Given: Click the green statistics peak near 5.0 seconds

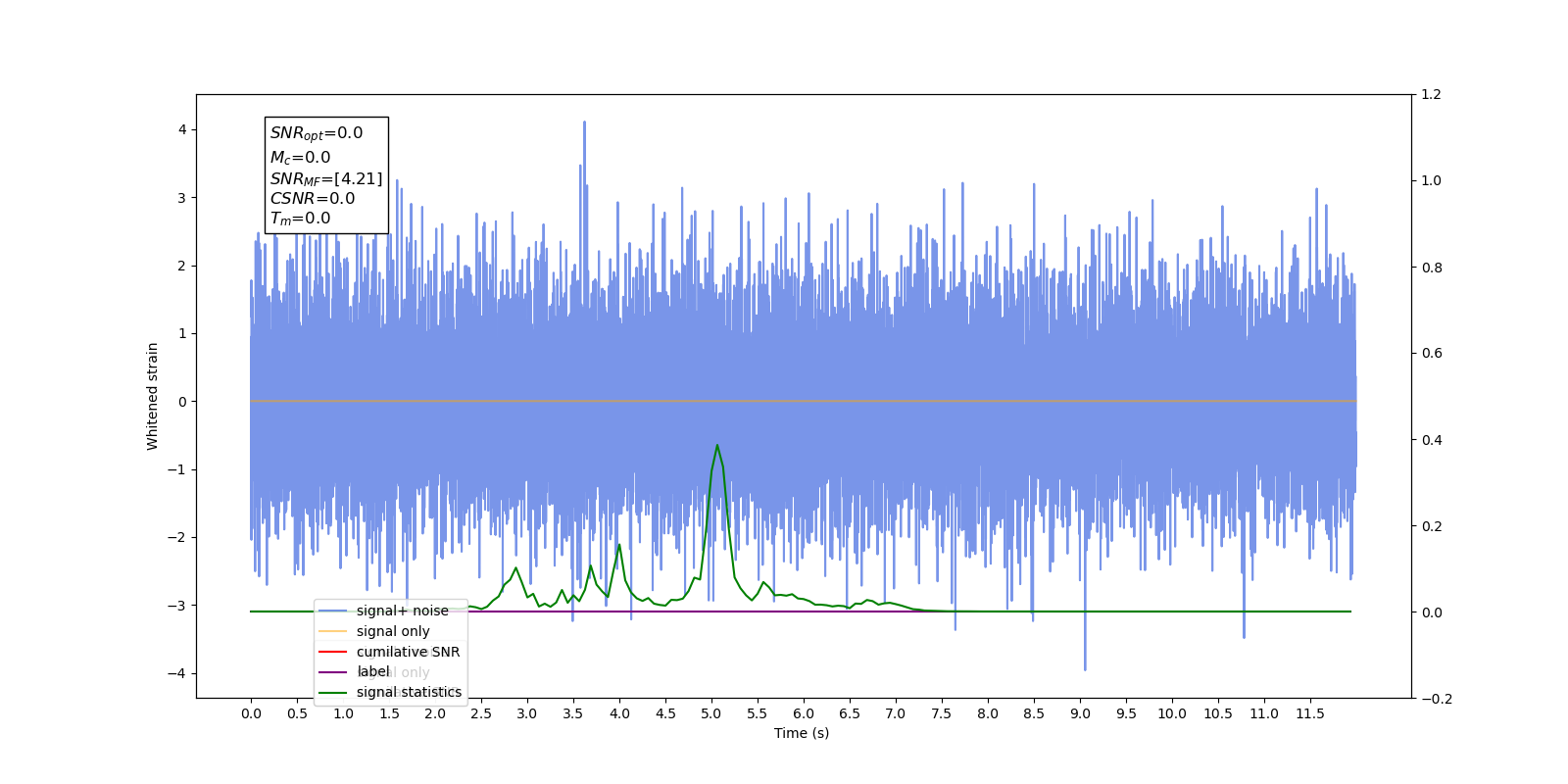Looking at the screenshot, I should click(717, 446).
